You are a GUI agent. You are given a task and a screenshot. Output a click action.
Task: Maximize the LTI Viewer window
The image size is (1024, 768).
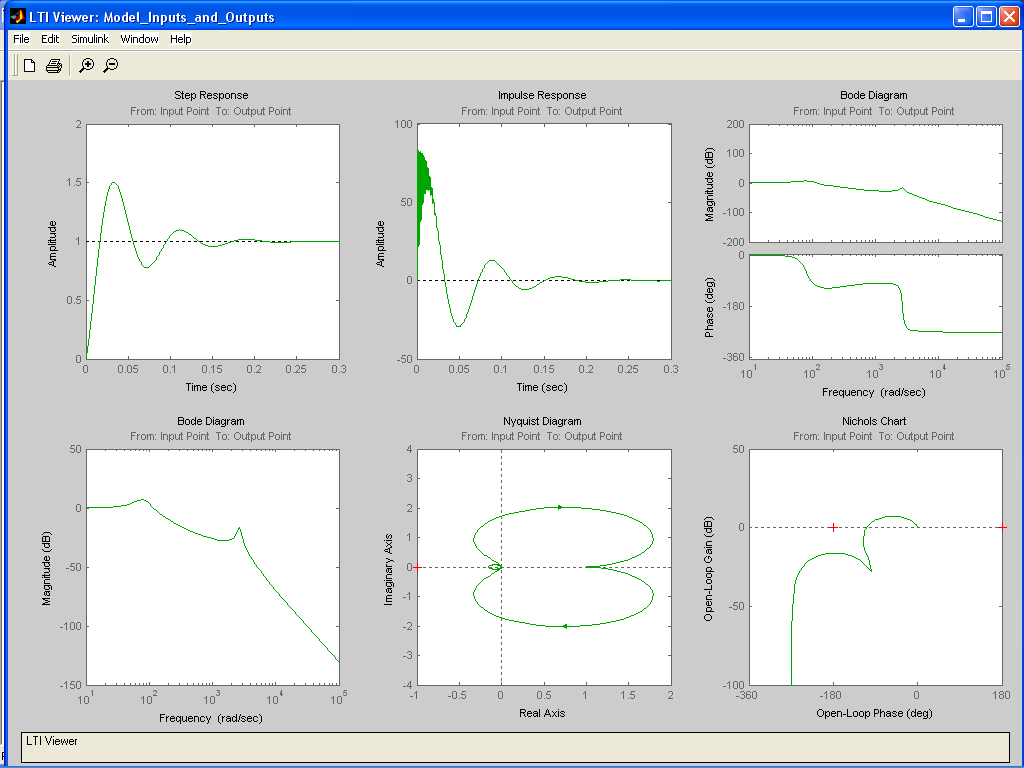point(986,17)
